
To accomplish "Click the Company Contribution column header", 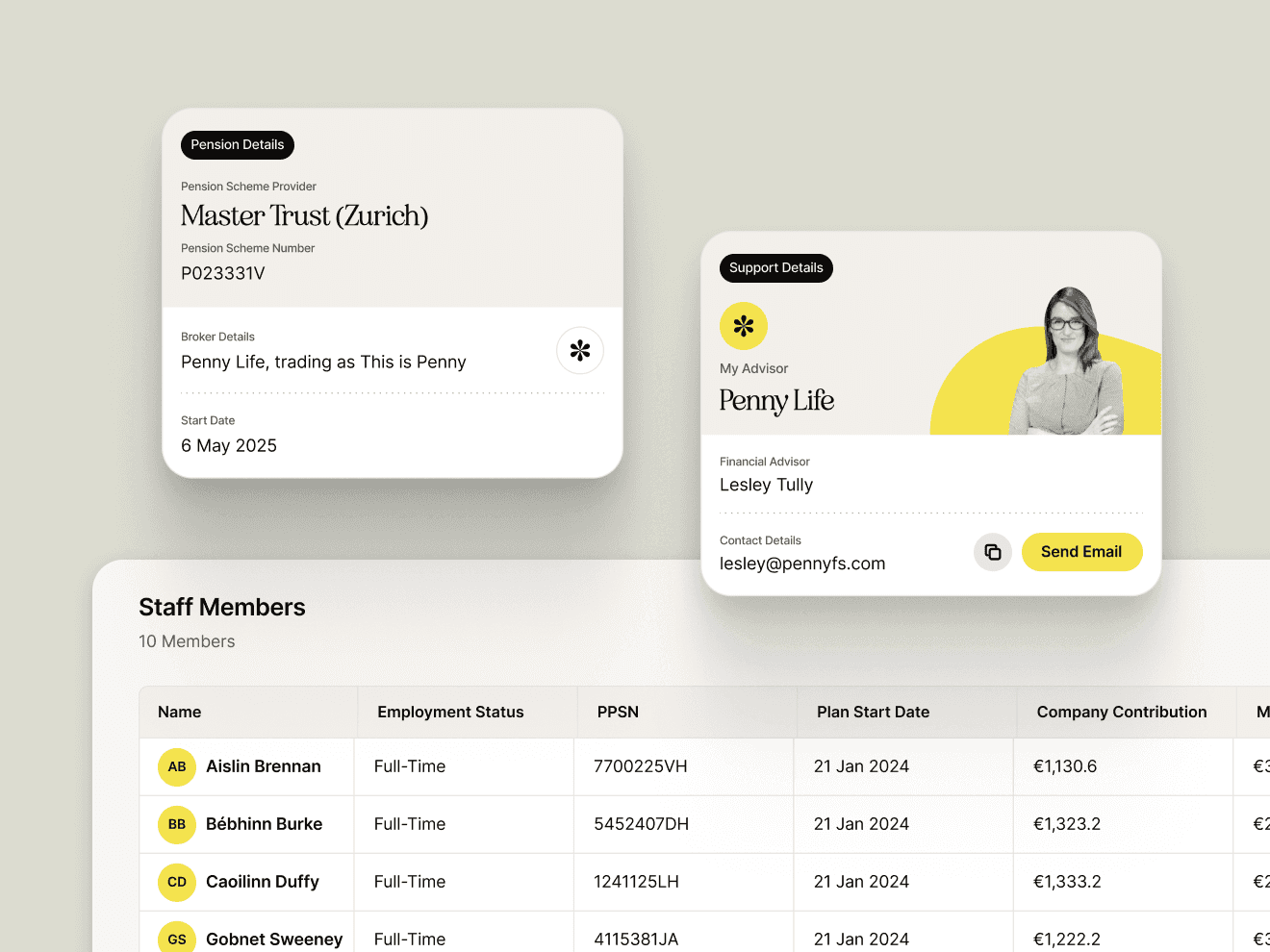I will tap(1121, 712).
